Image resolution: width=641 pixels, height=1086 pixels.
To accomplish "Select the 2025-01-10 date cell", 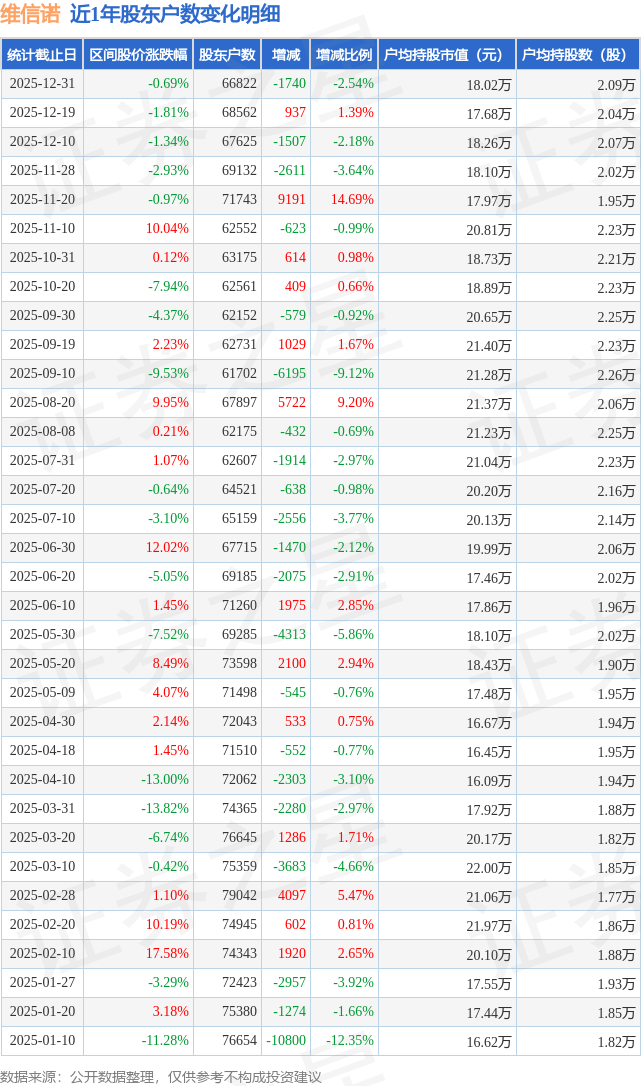I will coord(42,1041).
